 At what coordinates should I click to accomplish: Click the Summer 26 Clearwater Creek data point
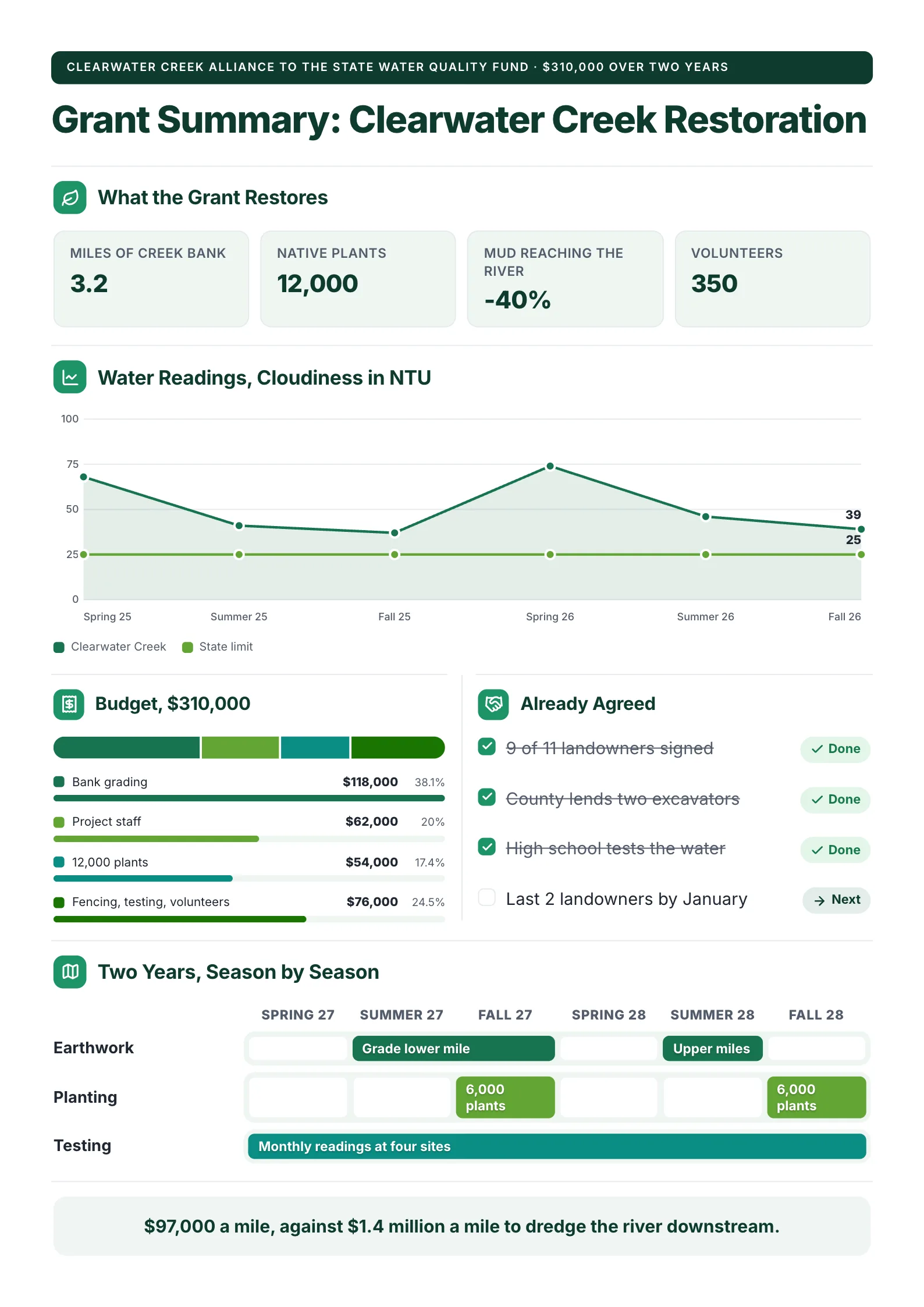pyautogui.click(x=705, y=517)
